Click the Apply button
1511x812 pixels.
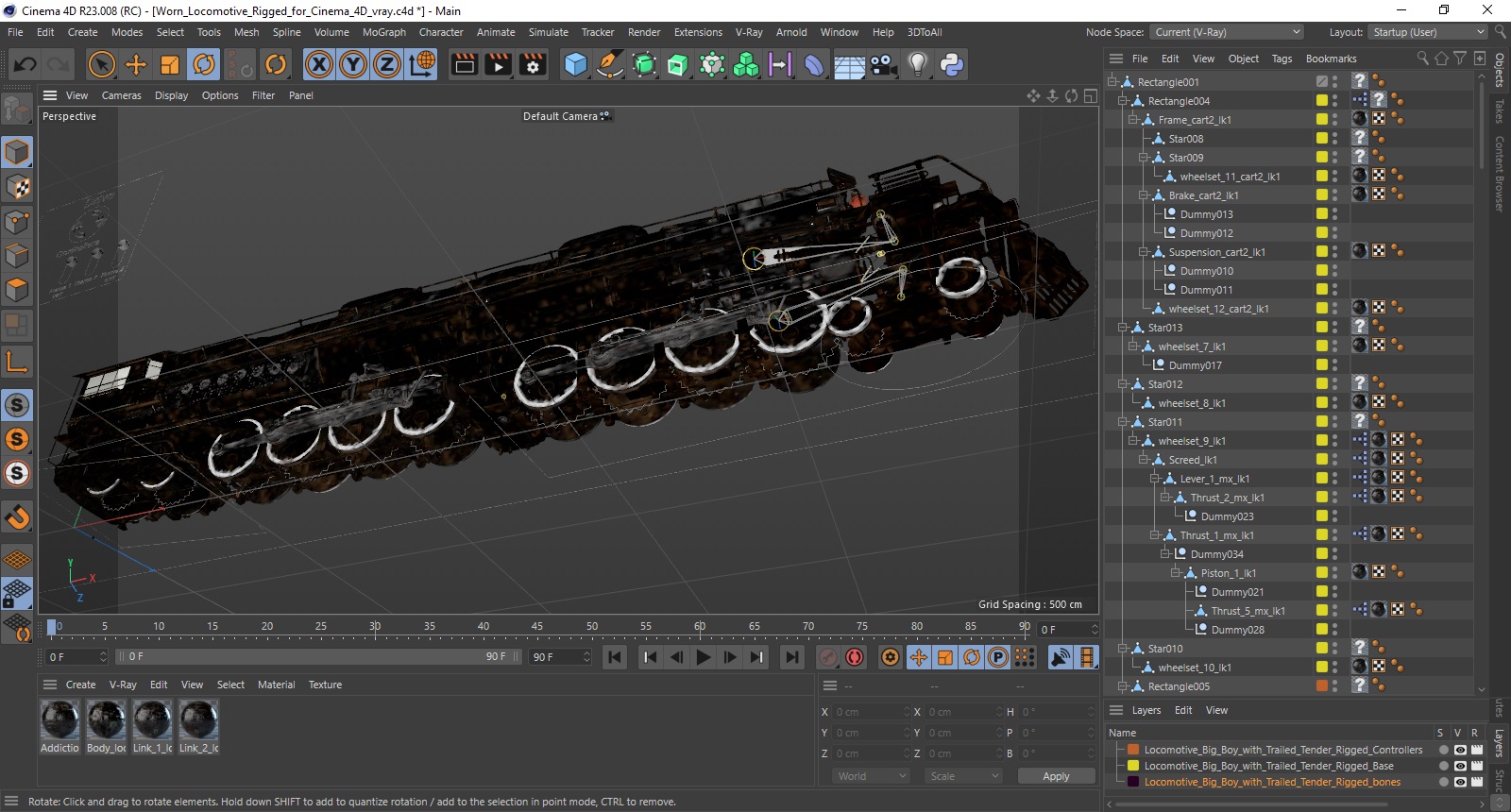coord(1056,776)
